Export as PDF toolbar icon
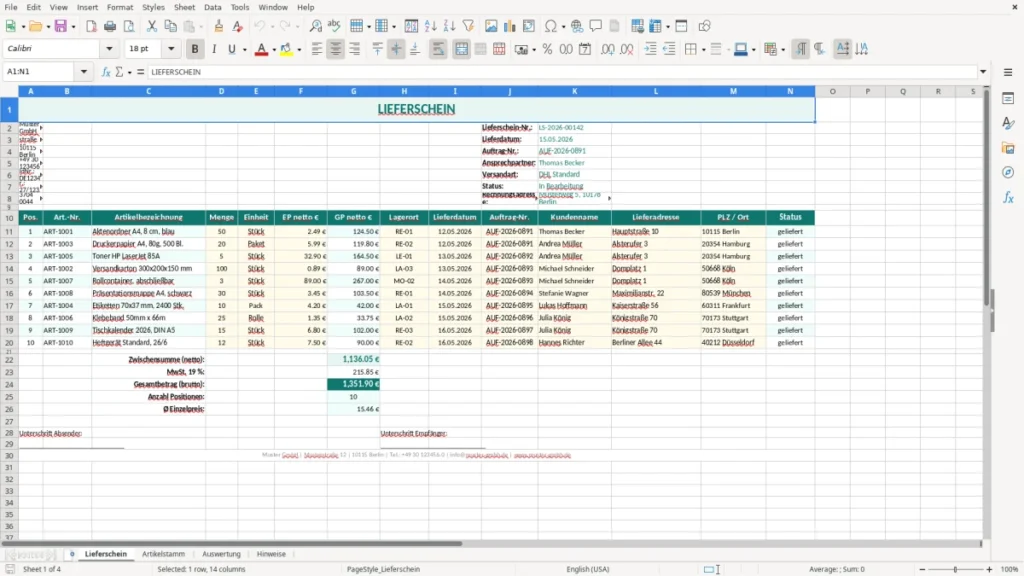This screenshot has width=1024, height=576. pyautogui.click(x=91, y=26)
